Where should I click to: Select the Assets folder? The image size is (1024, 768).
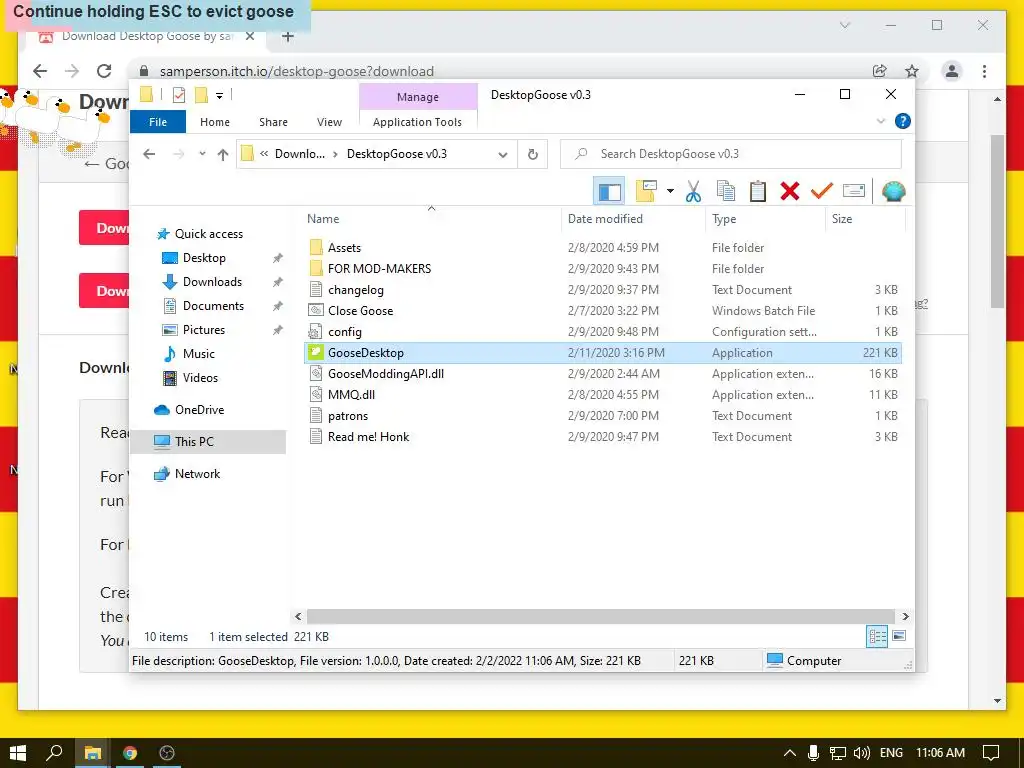point(603,248)
